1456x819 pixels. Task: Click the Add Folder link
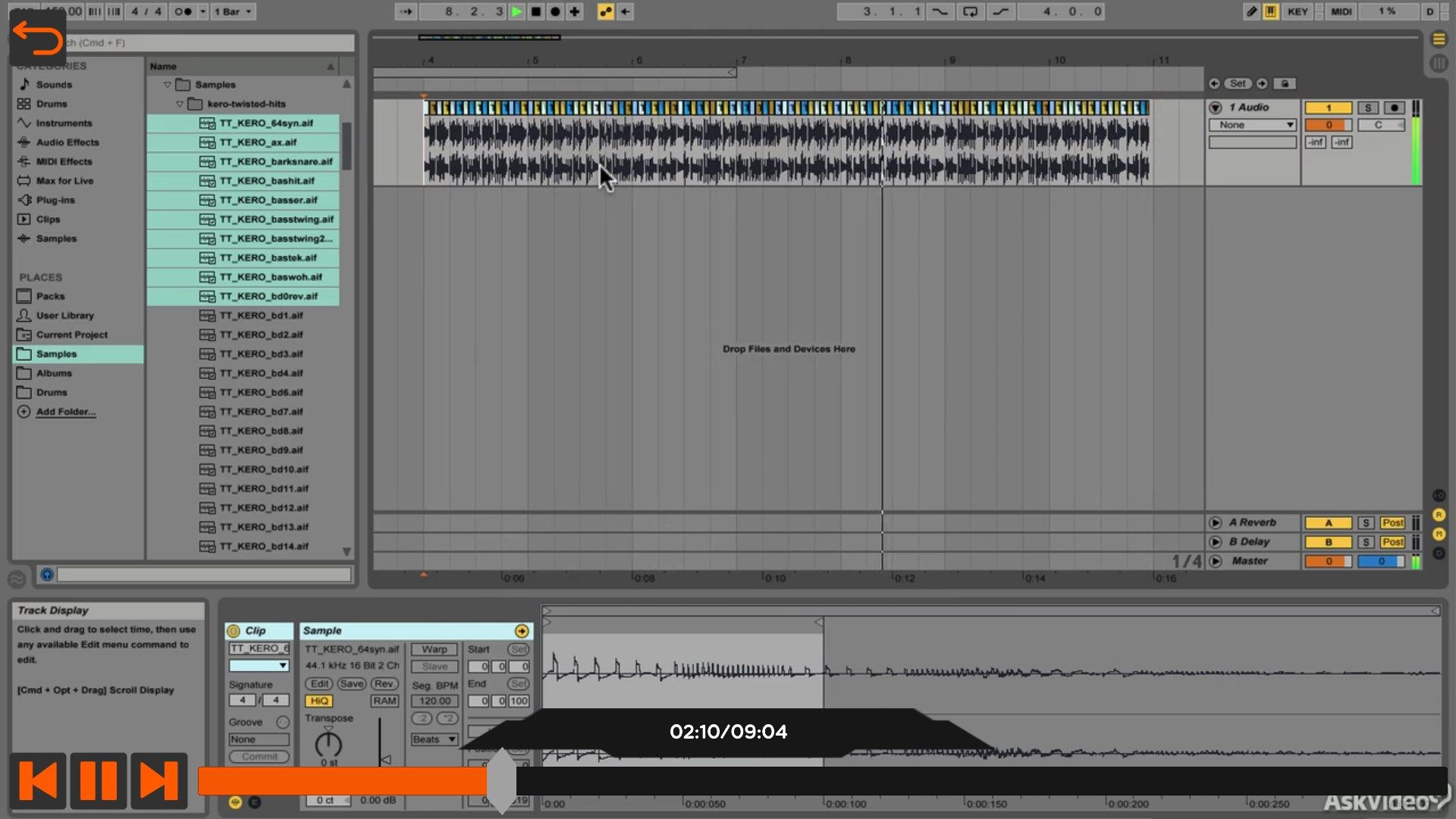pyautogui.click(x=65, y=412)
